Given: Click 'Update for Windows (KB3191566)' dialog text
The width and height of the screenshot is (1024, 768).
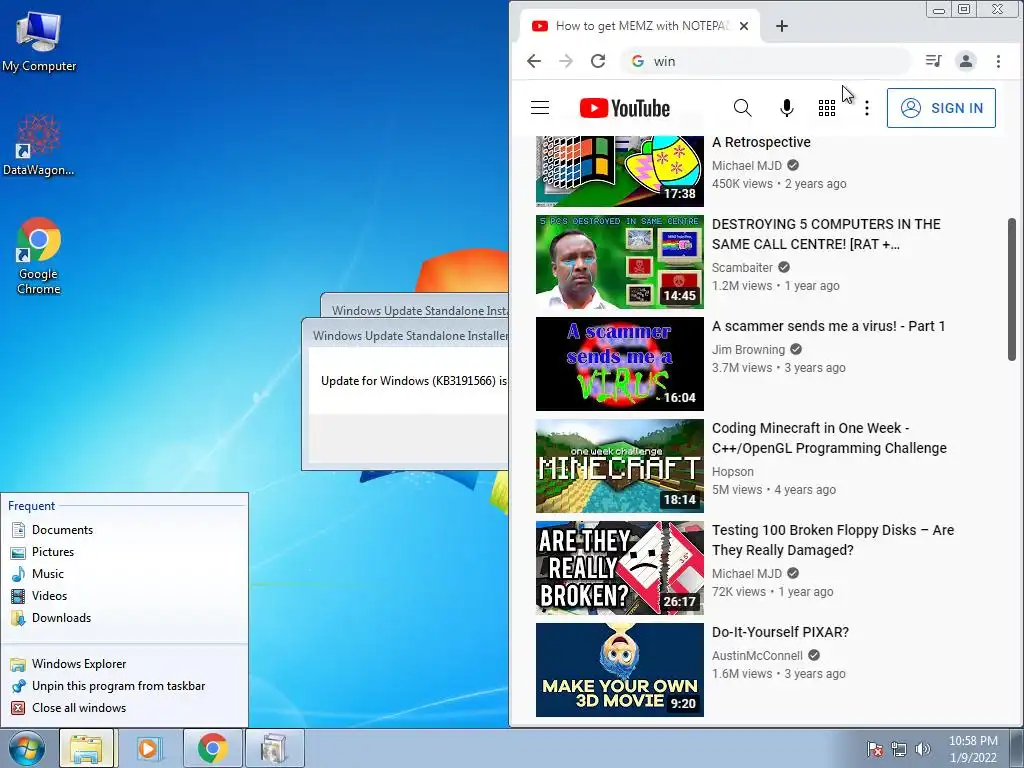Looking at the screenshot, I should [x=413, y=381].
